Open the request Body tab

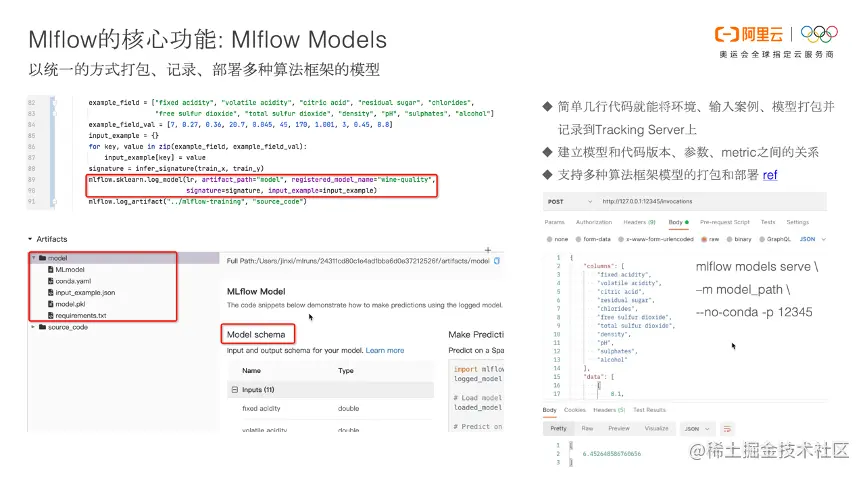click(678, 222)
